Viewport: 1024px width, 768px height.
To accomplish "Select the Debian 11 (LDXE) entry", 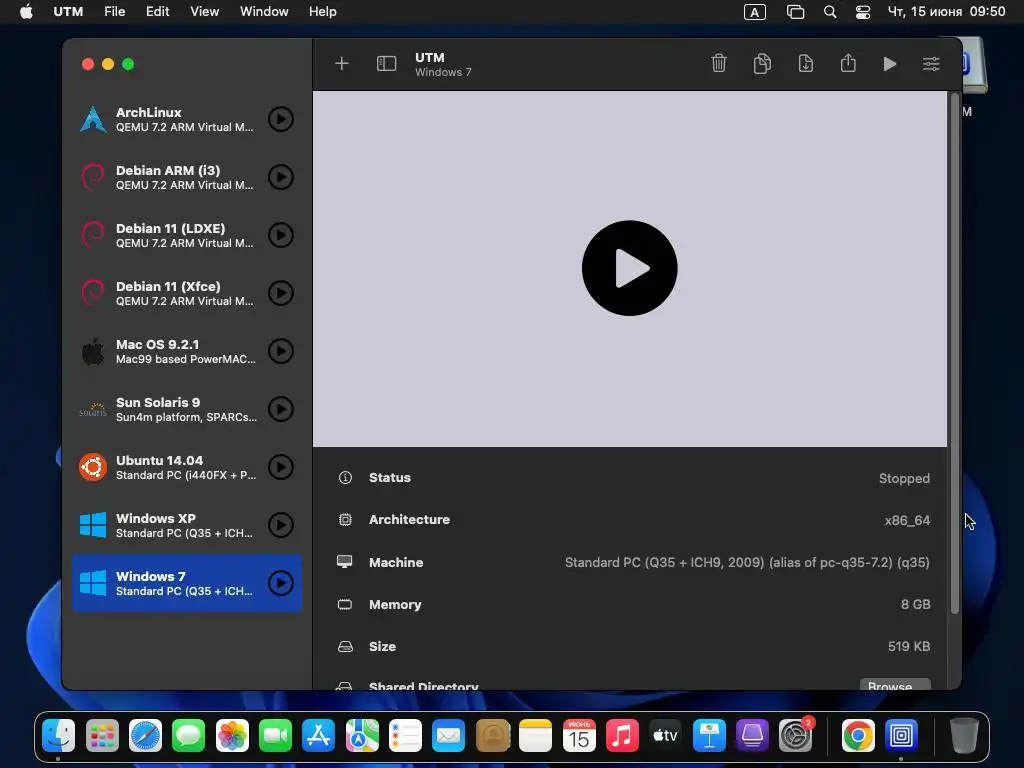I will 187,235.
